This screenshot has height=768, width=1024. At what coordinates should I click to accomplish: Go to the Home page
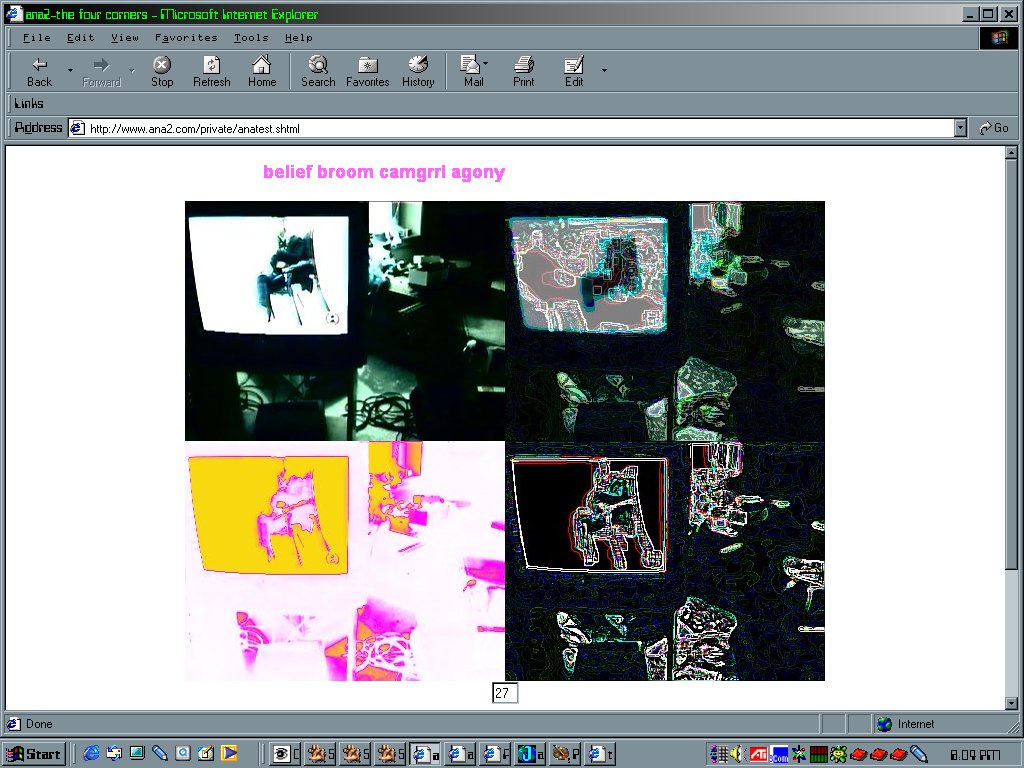pos(262,70)
